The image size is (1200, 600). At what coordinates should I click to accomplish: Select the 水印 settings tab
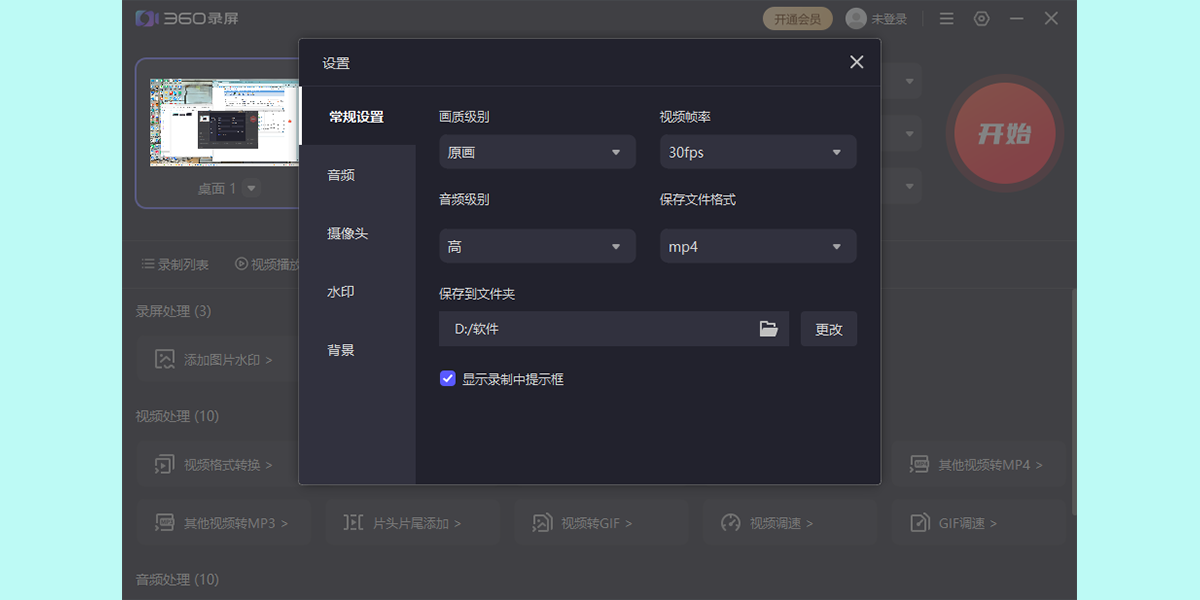click(341, 292)
